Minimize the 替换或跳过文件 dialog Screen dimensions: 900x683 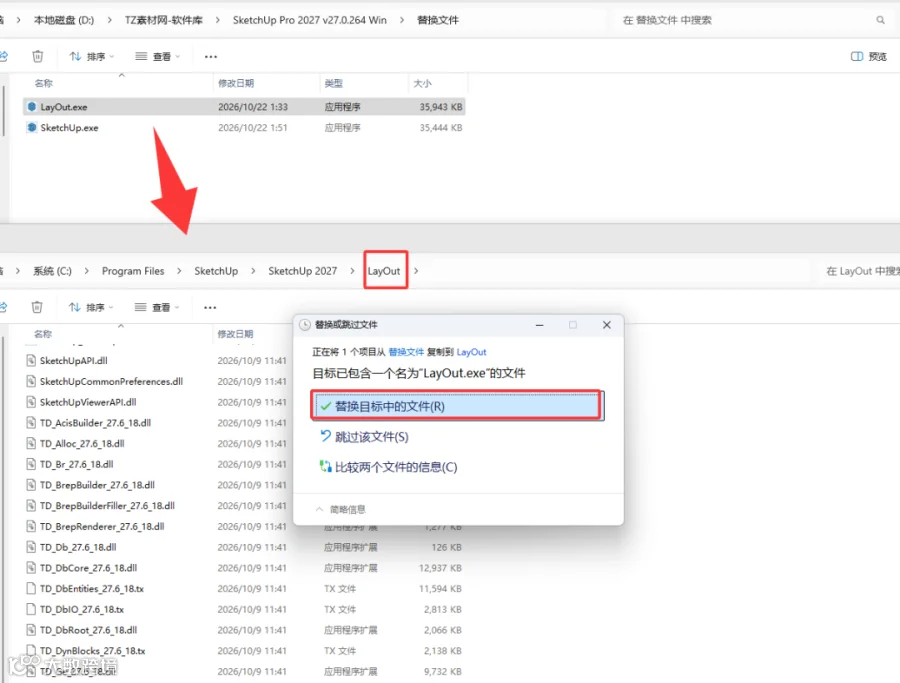coord(540,325)
